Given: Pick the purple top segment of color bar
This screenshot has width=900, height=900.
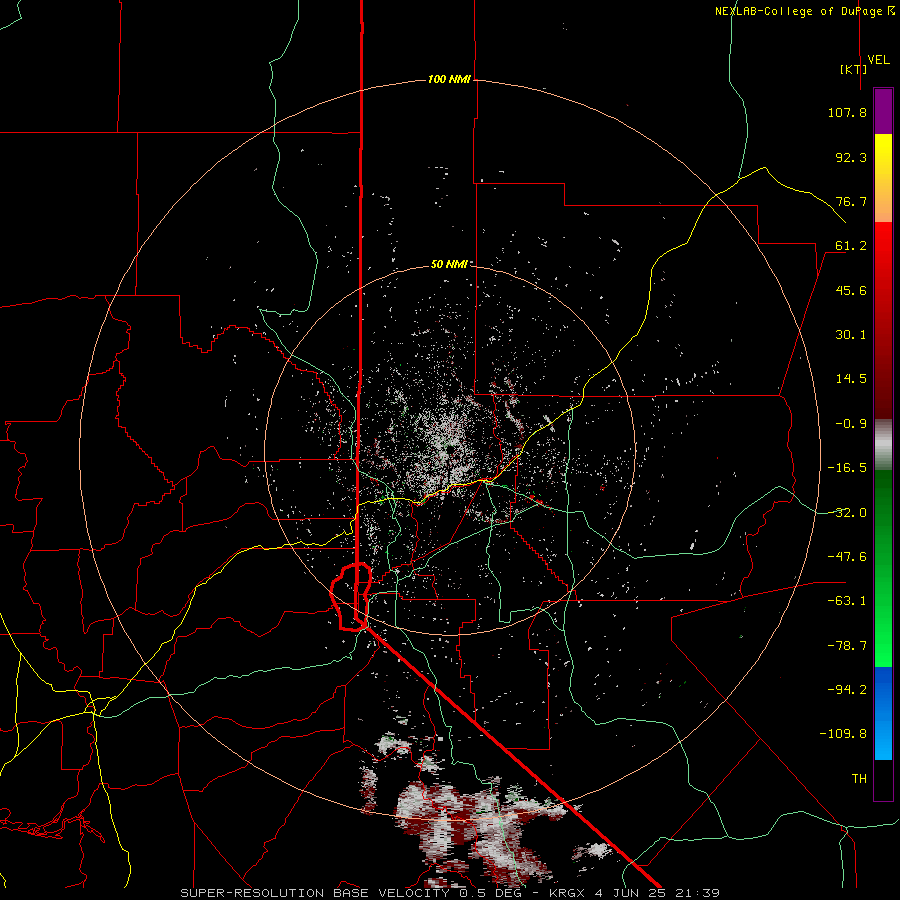Looking at the screenshot, I should point(883,111).
